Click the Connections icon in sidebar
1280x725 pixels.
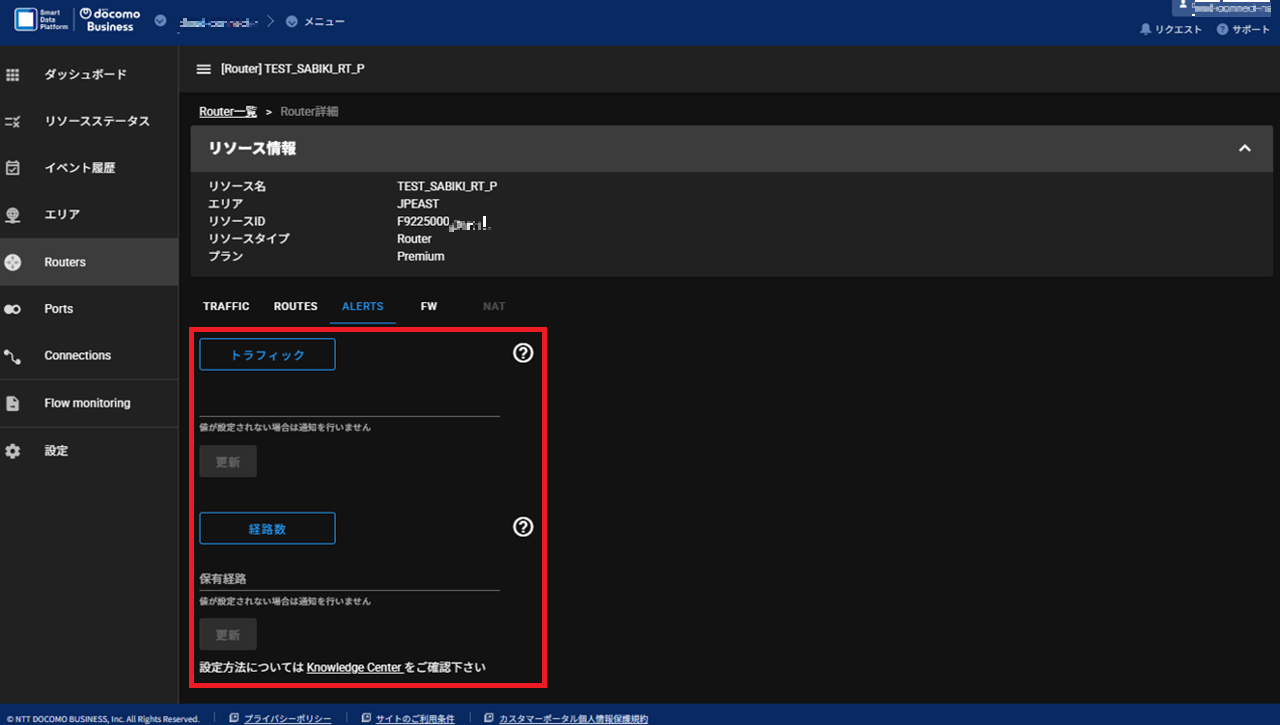click(13, 356)
